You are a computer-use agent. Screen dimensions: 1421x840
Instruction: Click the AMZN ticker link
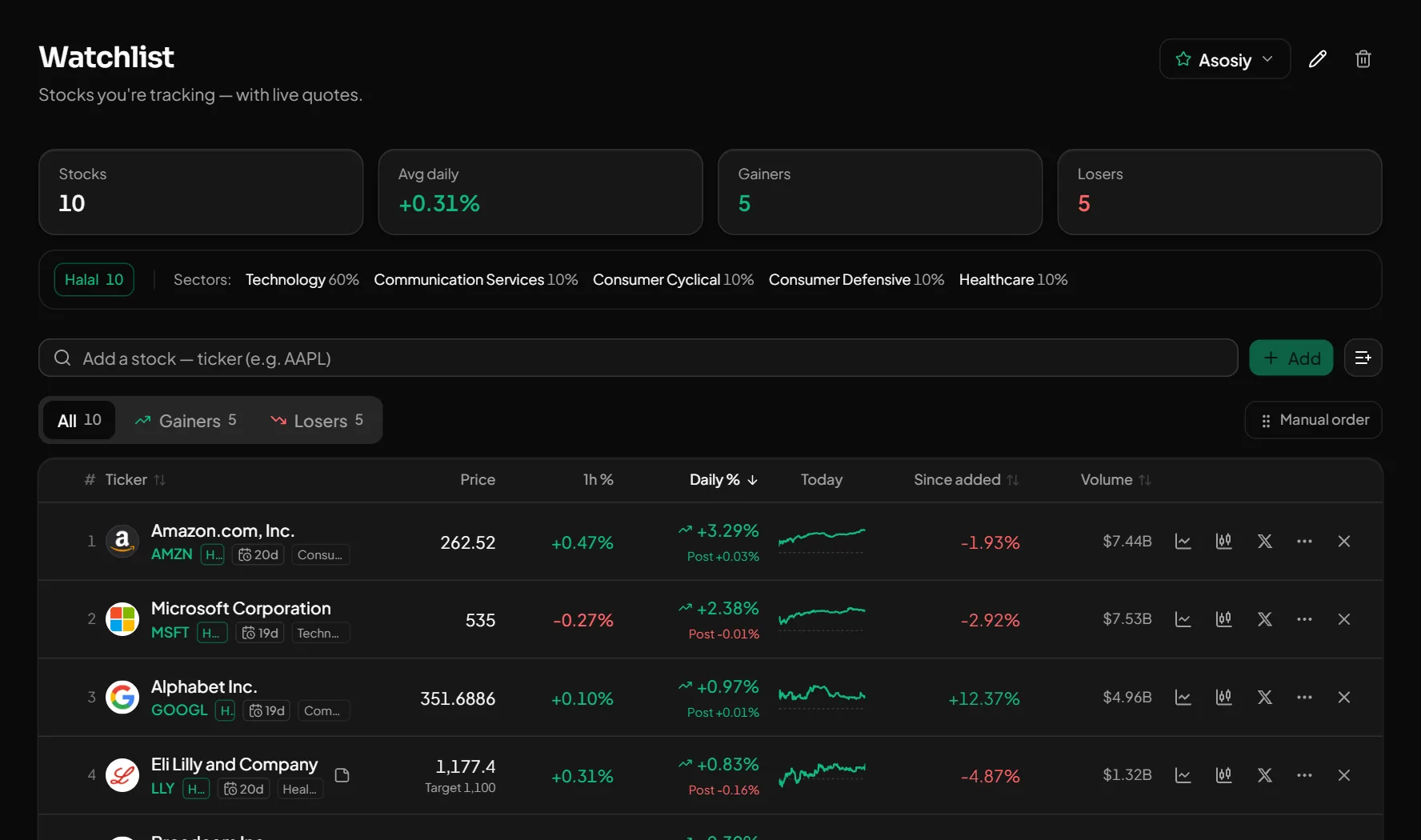coord(172,554)
